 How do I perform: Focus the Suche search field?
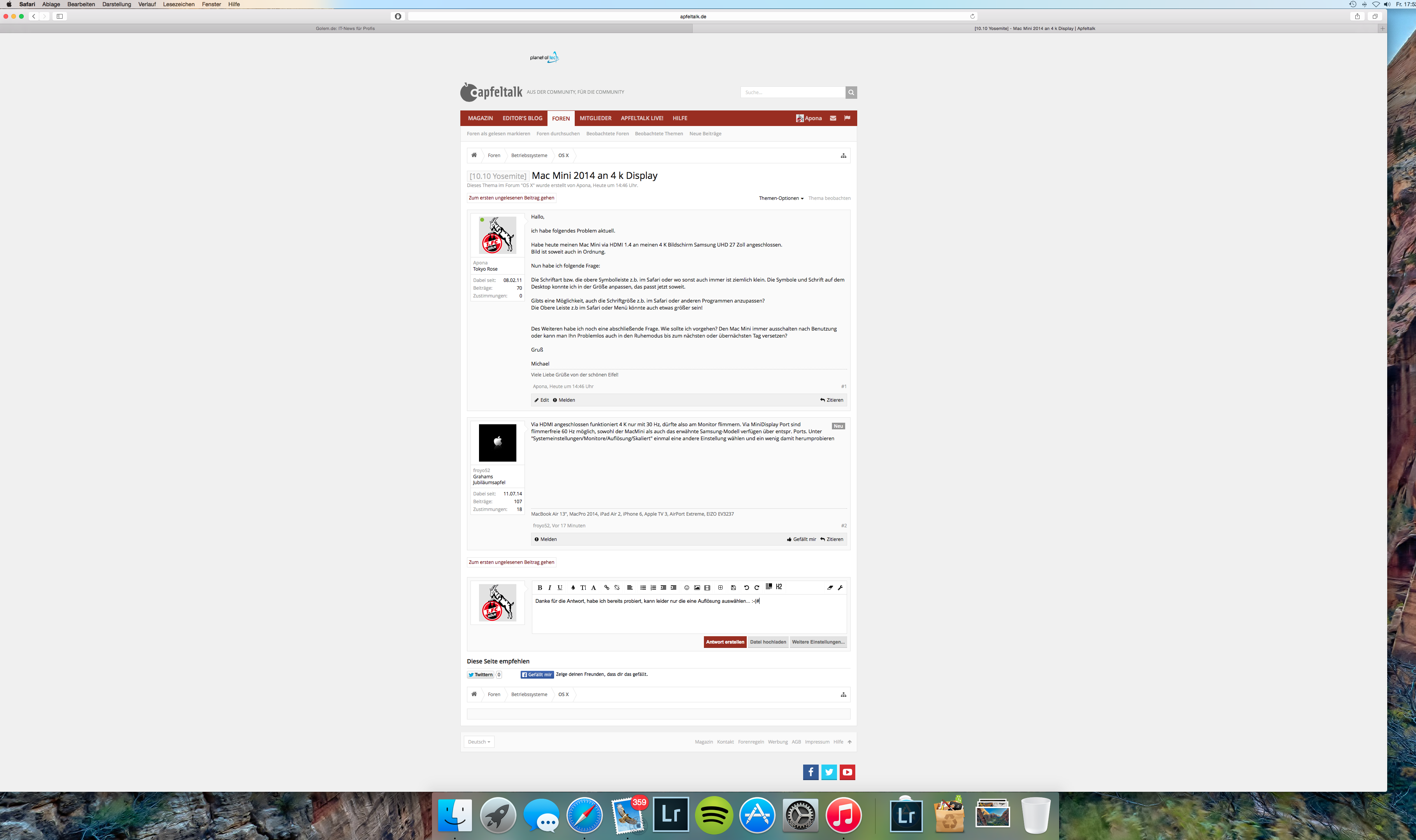(x=792, y=92)
